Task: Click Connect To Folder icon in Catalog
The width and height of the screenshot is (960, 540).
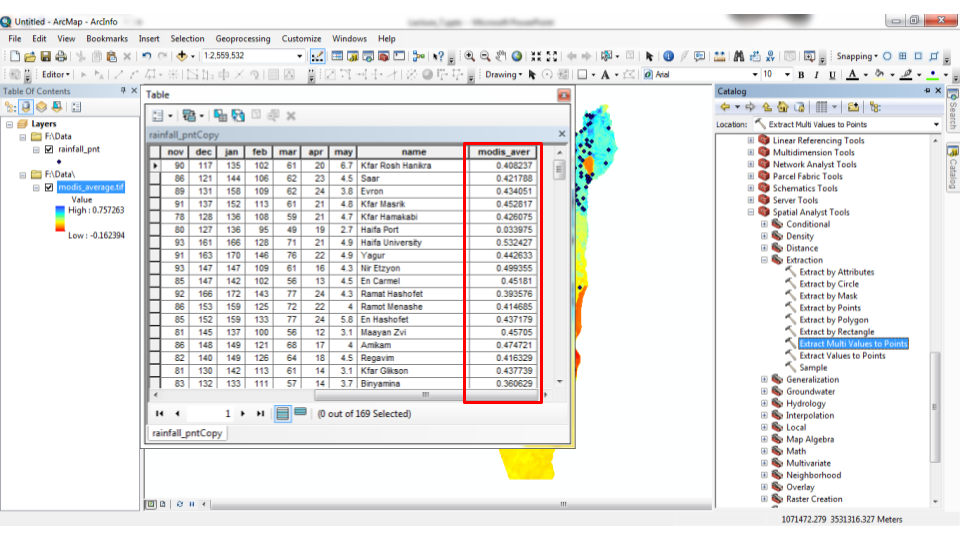Action: 853,107
